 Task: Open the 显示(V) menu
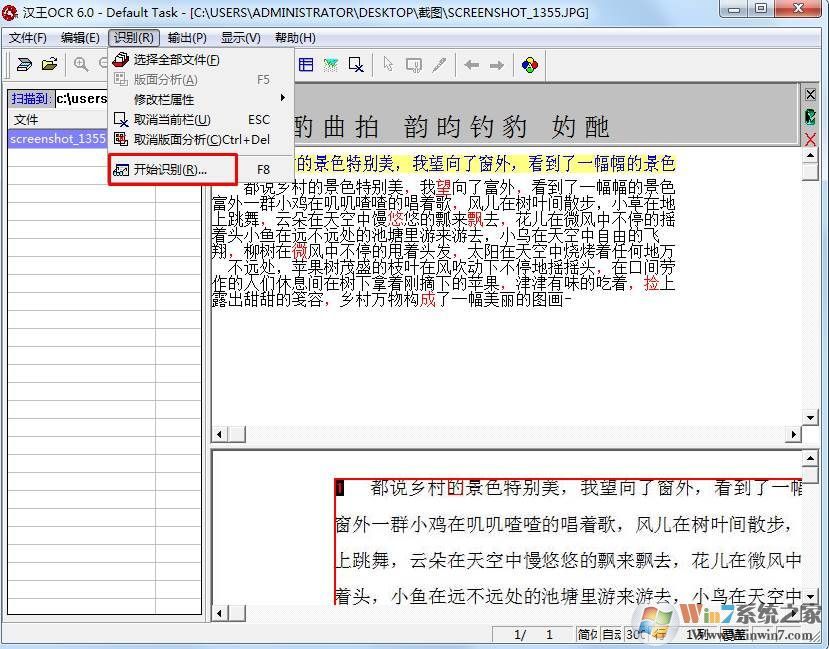[240, 38]
